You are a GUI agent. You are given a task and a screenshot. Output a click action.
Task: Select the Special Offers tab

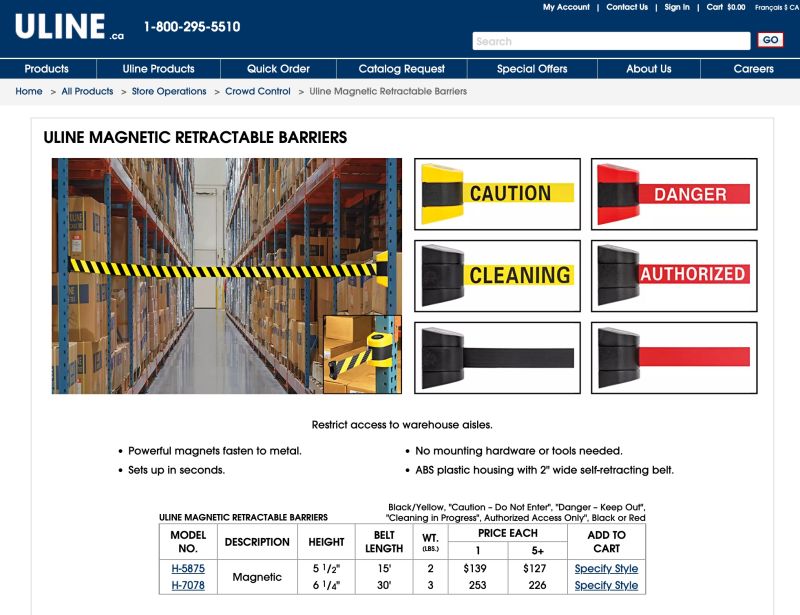pos(529,69)
